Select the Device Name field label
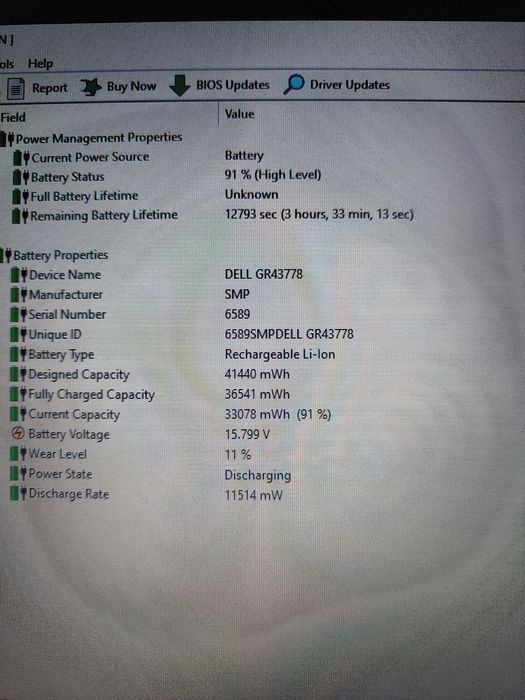This screenshot has width=525, height=700. pos(65,275)
